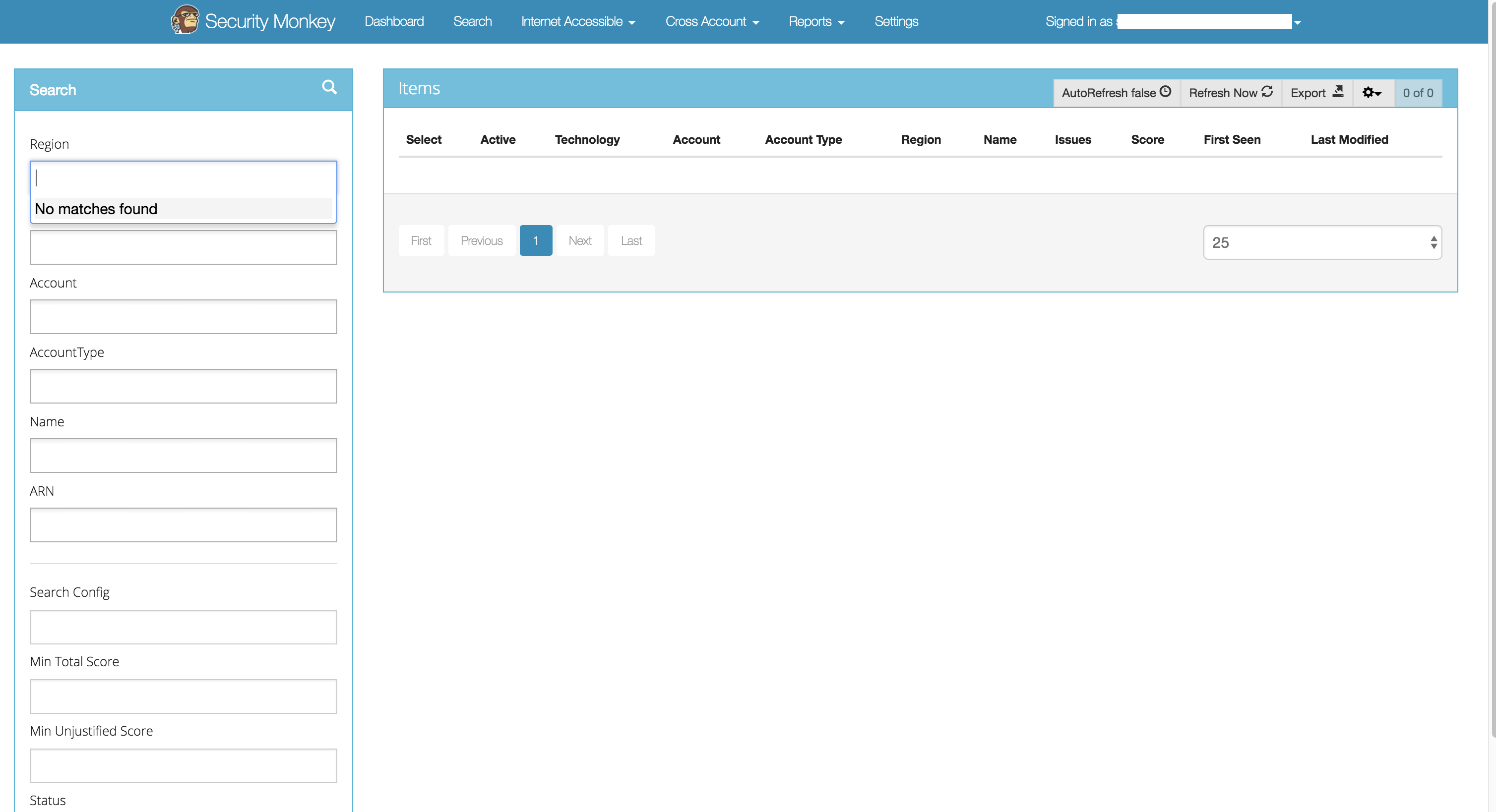Click inside the Min Total Score input field
The image size is (1496, 812).
tap(183, 696)
